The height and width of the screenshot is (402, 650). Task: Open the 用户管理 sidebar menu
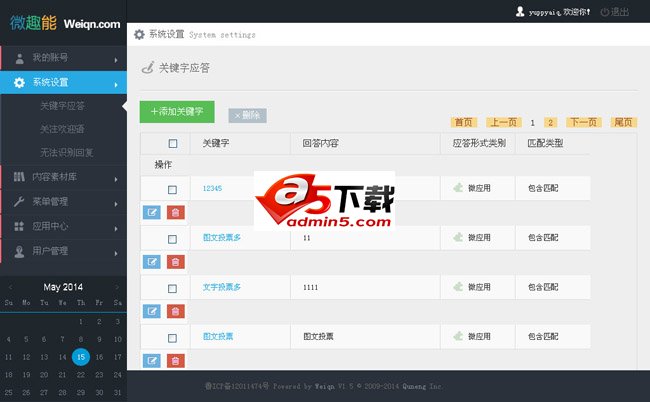click(x=63, y=251)
